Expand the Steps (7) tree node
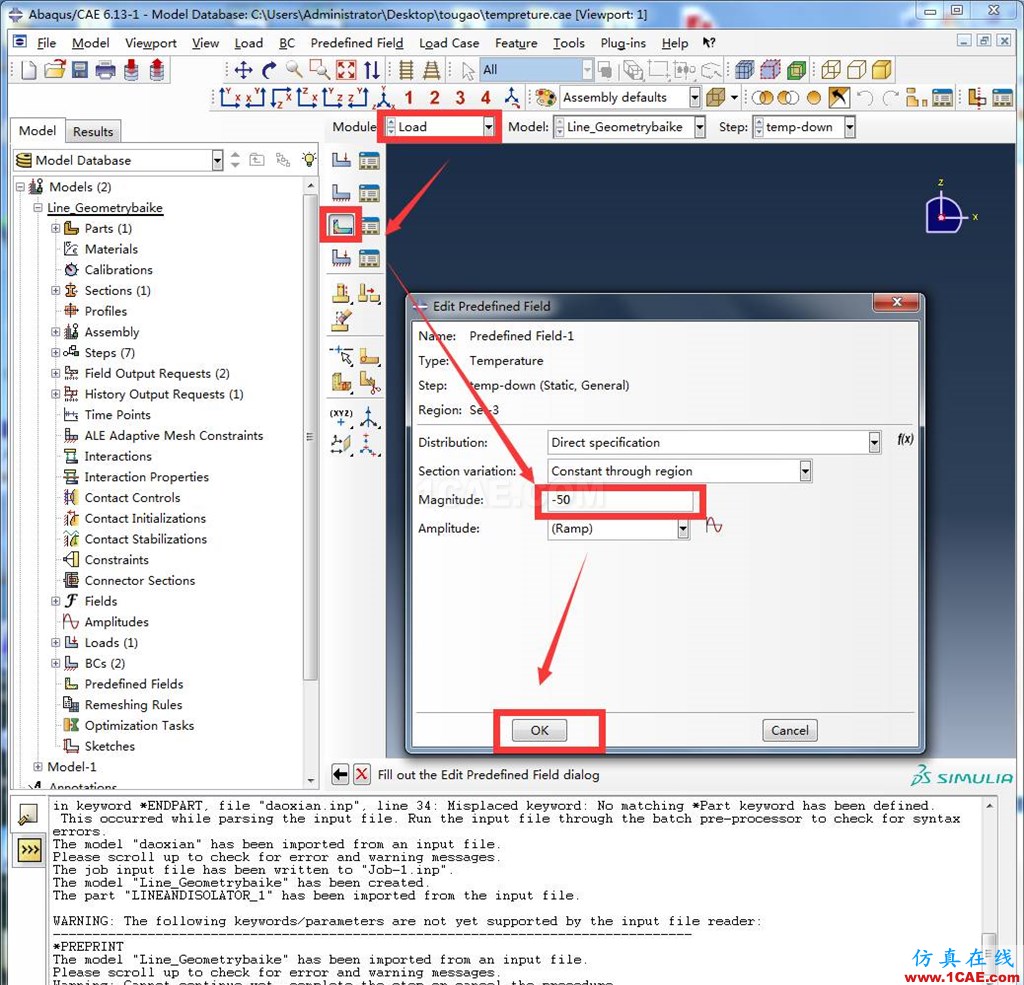Image resolution: width=1024 pixels, height=985 pixels. (x=56, y=353)
